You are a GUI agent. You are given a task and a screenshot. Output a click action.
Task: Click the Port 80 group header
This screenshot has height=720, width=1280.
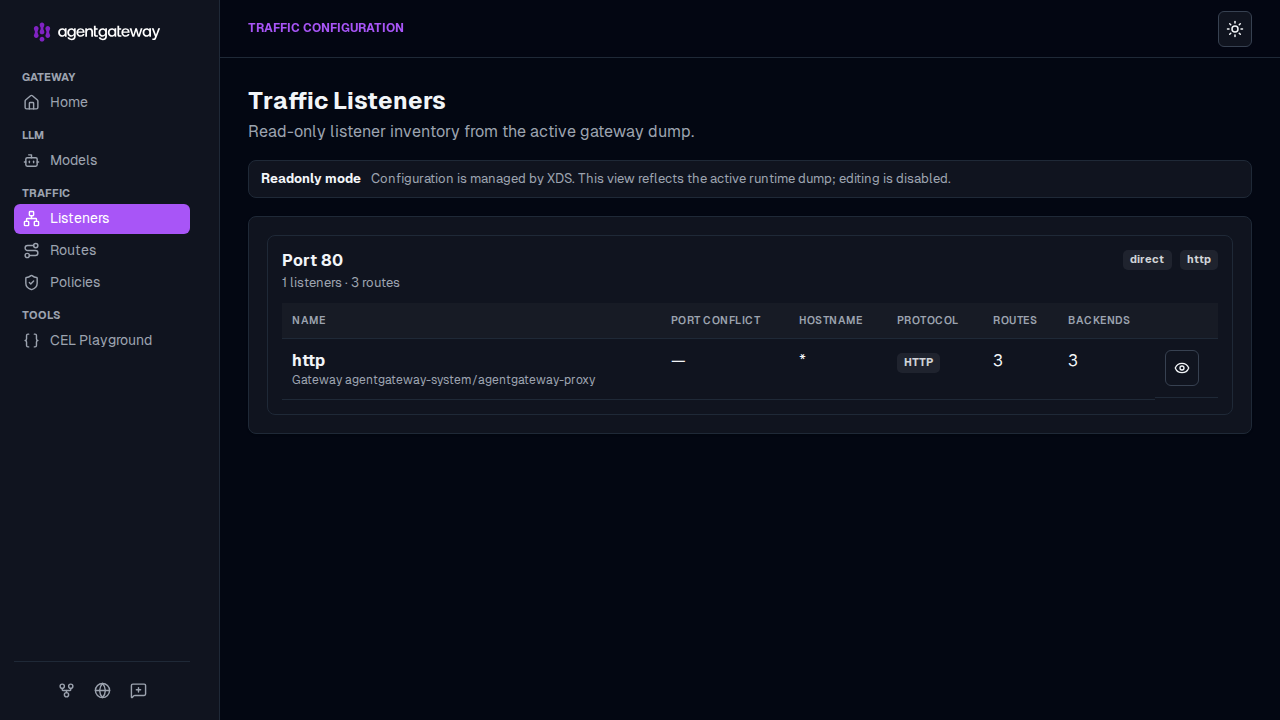312,260
